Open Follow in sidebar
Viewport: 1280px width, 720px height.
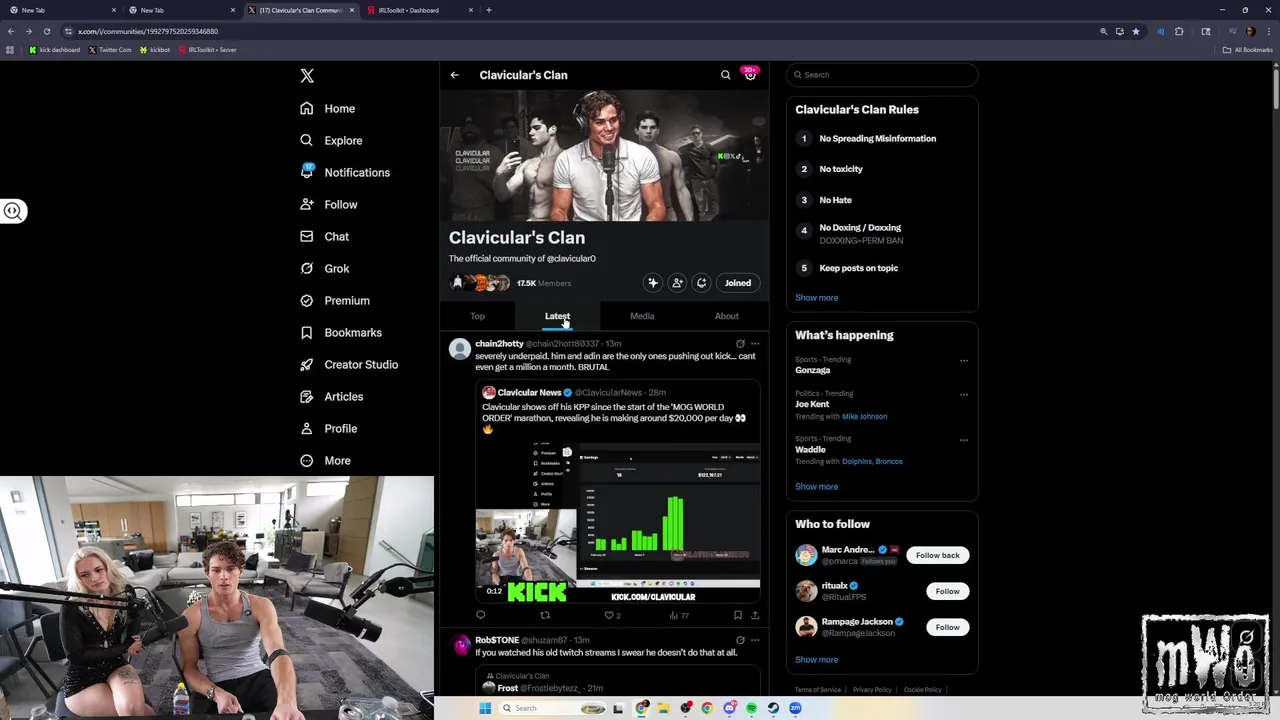coord(328,204)
